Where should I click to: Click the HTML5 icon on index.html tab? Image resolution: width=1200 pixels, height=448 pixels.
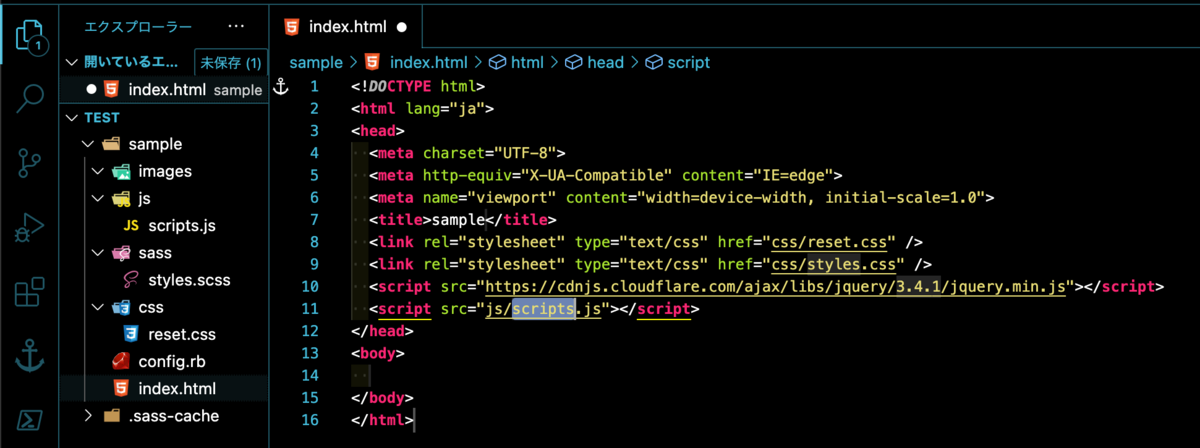[x=292, y=27]
